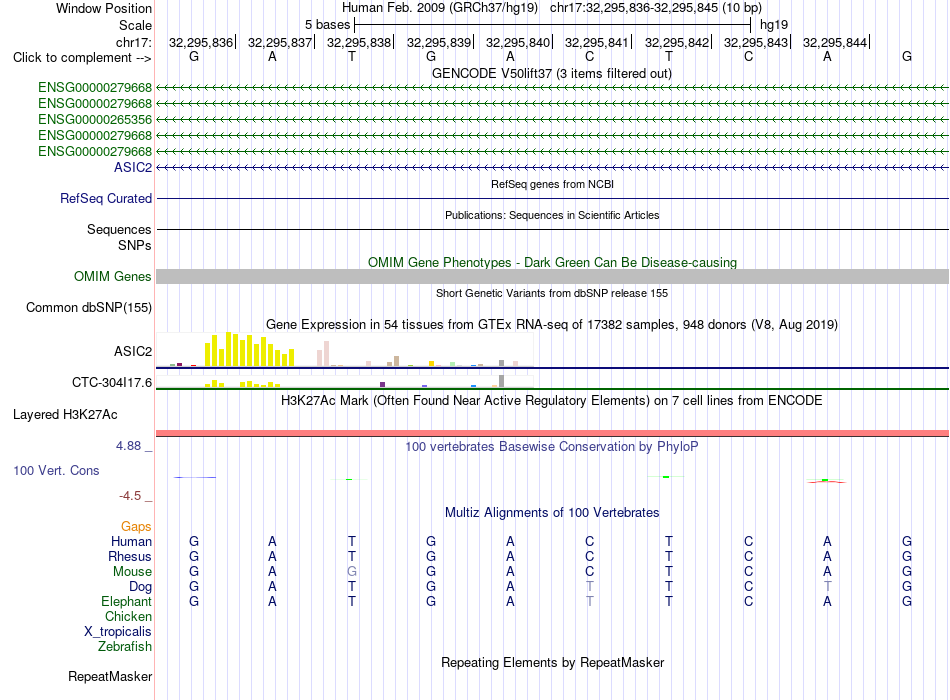The height and width of the screenshot is (700, 950).
Task: Click the red Layered H3K27Ac signal bar
Action: pos(552,433)
